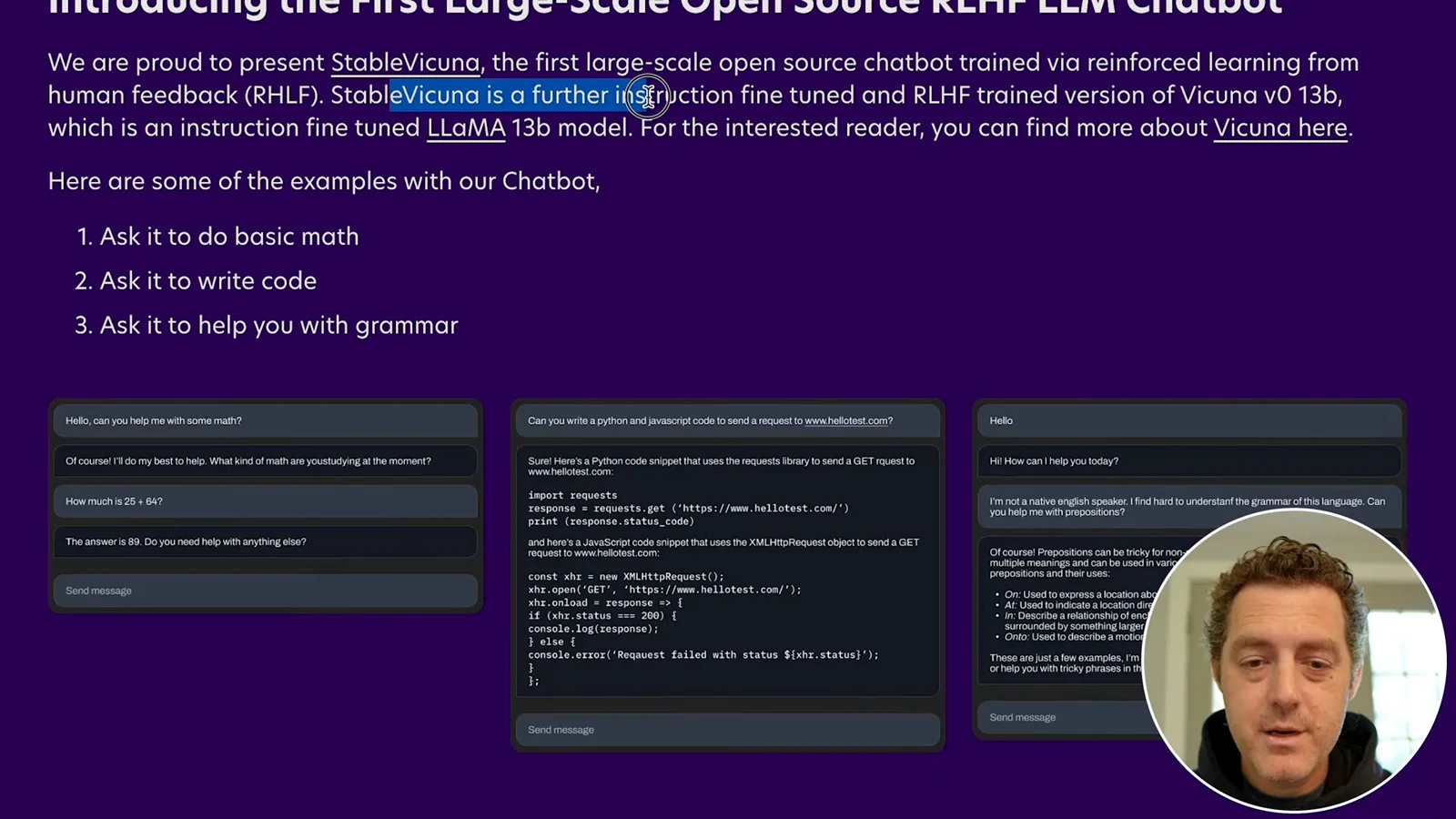1456x819 pixels.
Task: Click the math chat screenshot thumbnail
Action: 265,506
